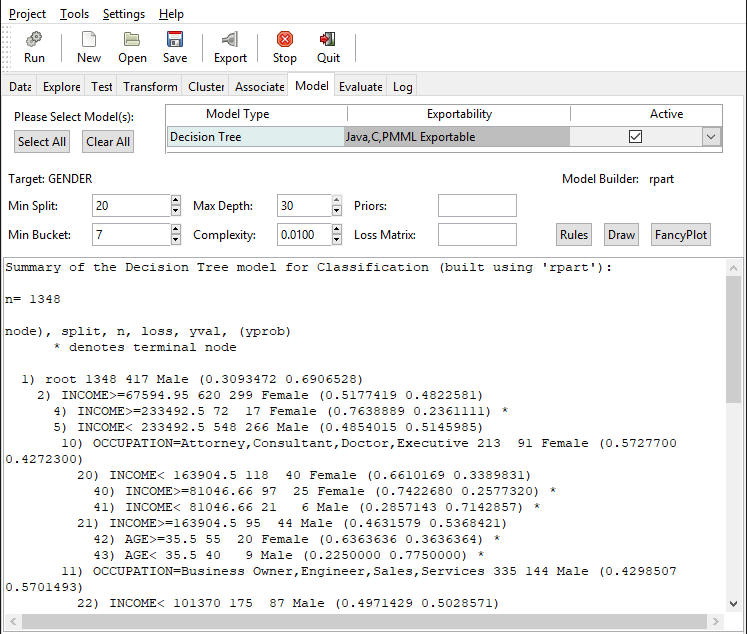Open the Help menu
747x634 pixels.
point(171,14)
